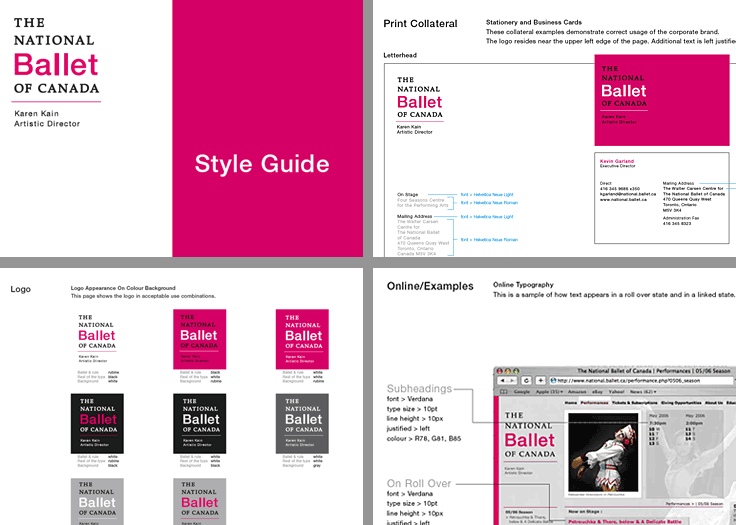
Task: Click the large cover Ballet logo wordmark
Action: pyautogui.click(x=56, y=65)
